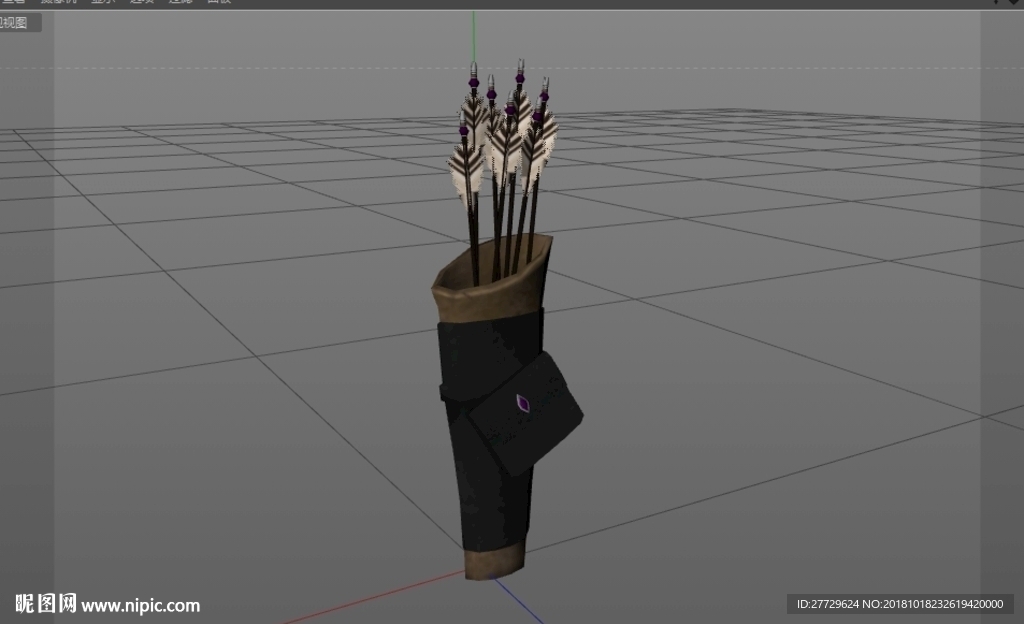This screenshot has height=624, width=1024.
Task: Select the leftmost lower white feather fletching
Action: point(466,172)
